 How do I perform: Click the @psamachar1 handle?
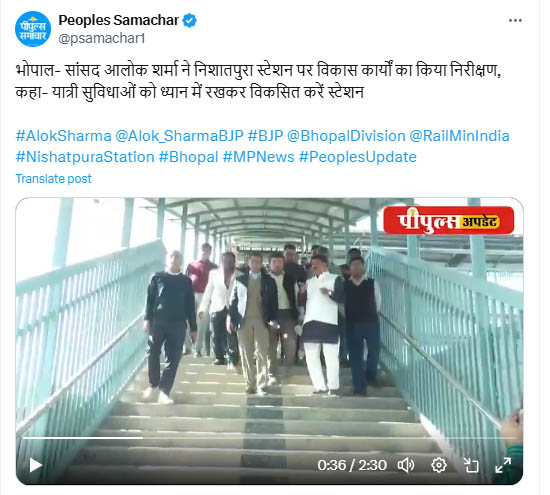(102, 38)
